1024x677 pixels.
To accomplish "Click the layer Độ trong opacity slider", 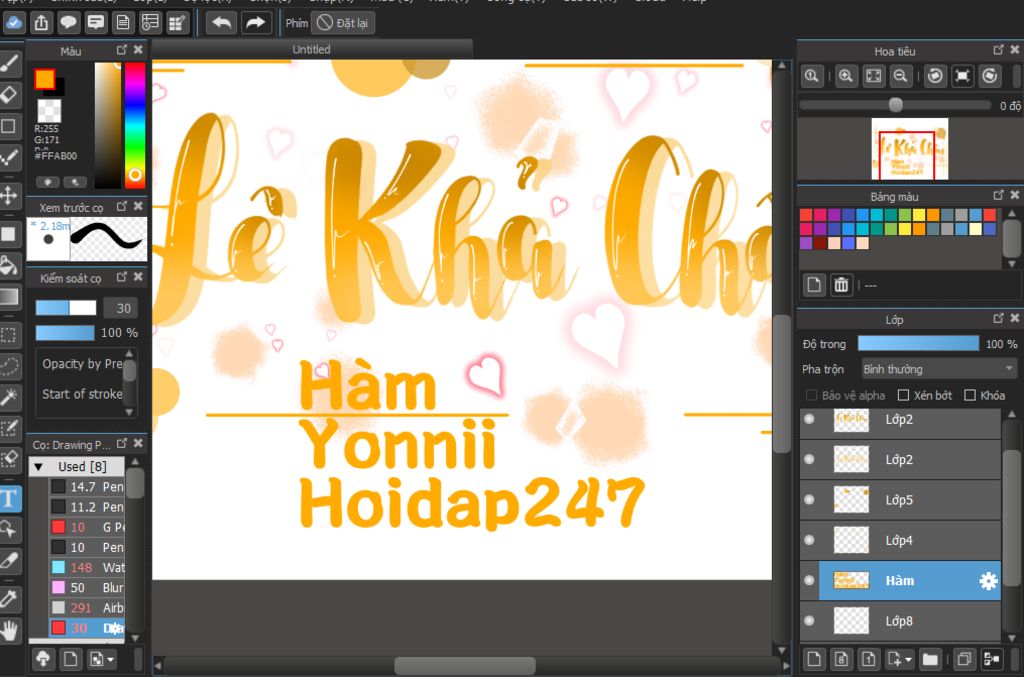I will (x=918, y=344).
